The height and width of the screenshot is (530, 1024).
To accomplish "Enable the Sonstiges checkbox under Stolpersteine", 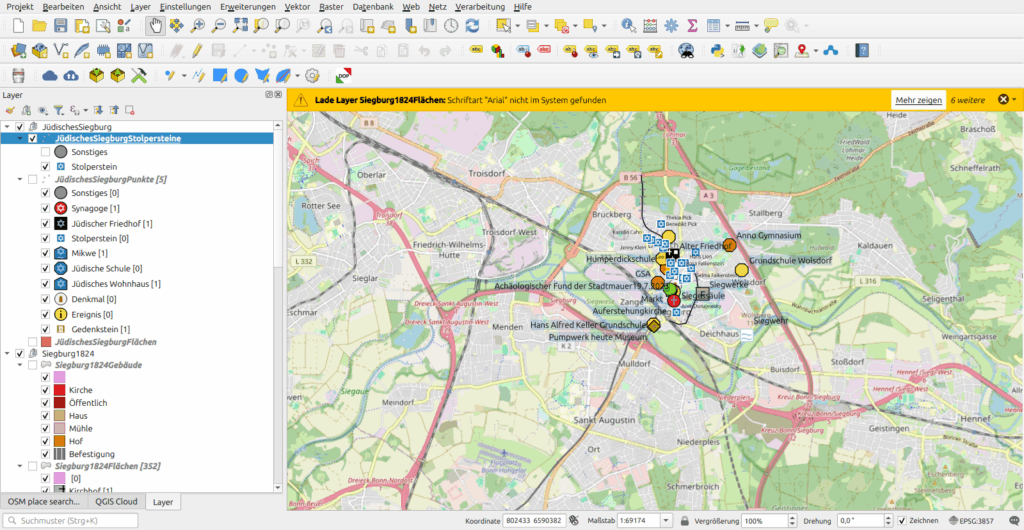I will click(45, 152).
